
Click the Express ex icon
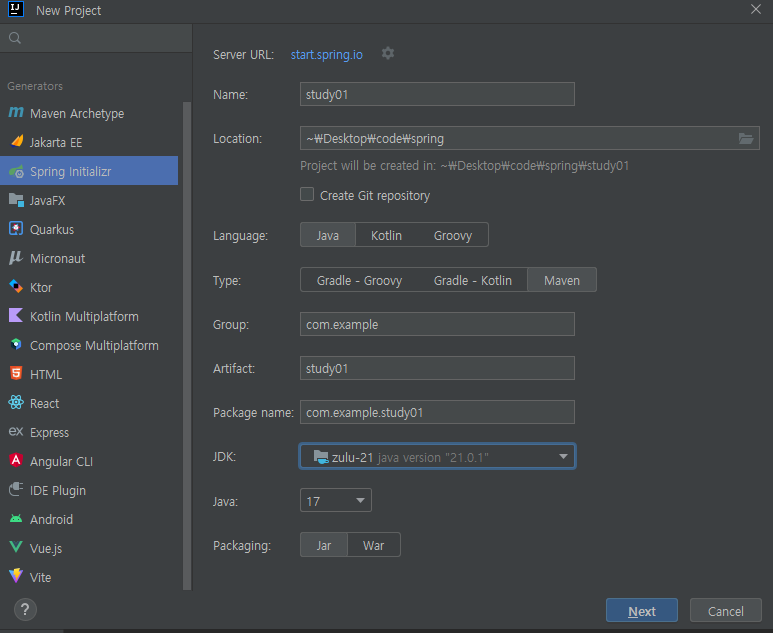point(16,431)
